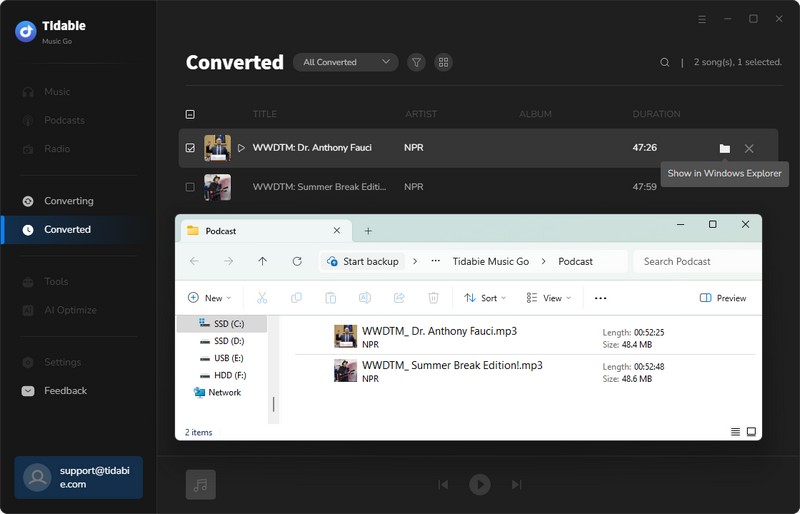Click the New button in Explorer toolbar
800x514 pixels.
coord(209,298)
